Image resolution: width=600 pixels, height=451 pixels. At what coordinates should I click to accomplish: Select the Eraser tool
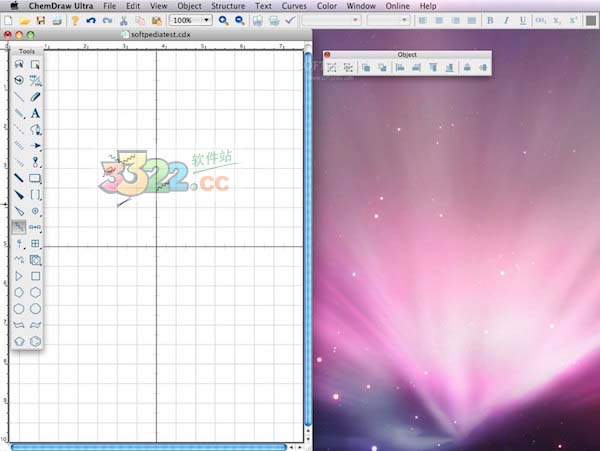coord(35,96)
